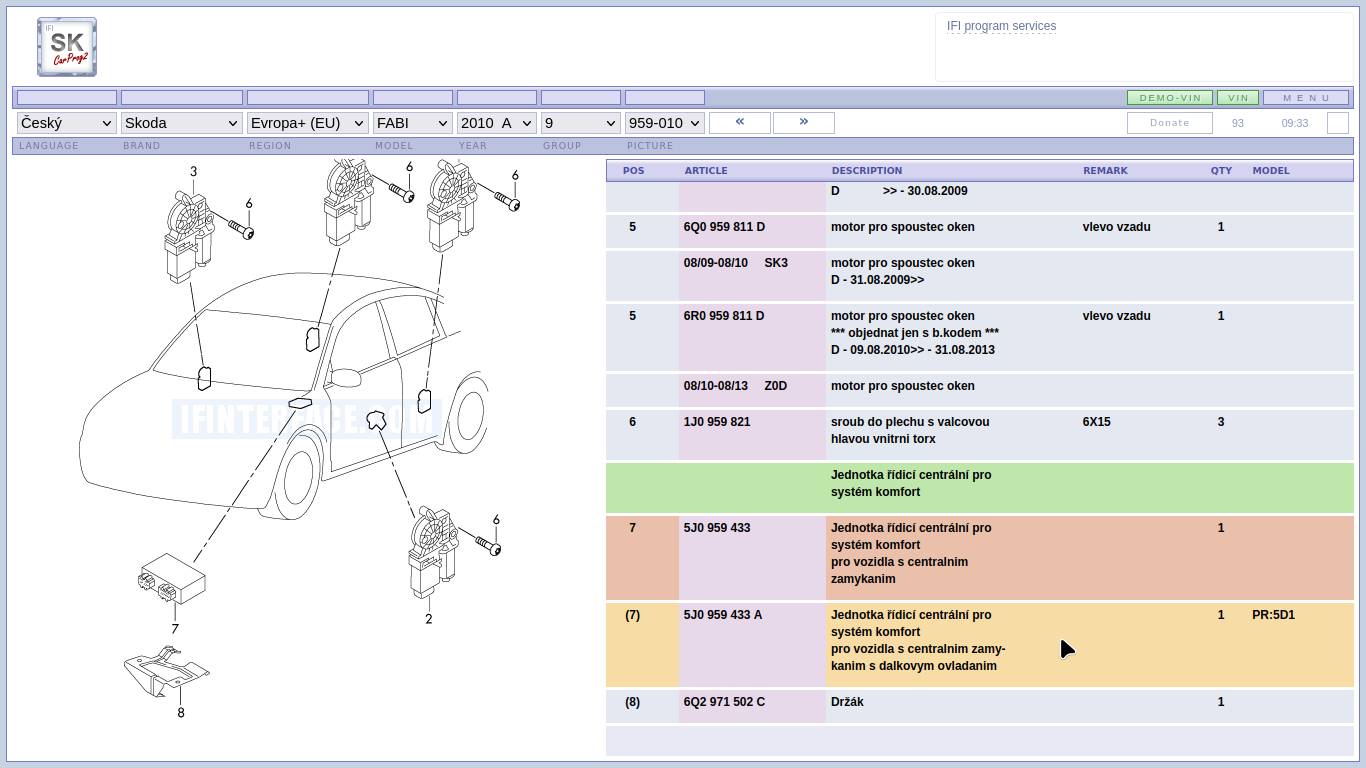This screenshot has height=768, width=1366.
Task: Click the search field above Group dropdown
Action: tap(581, 98)
